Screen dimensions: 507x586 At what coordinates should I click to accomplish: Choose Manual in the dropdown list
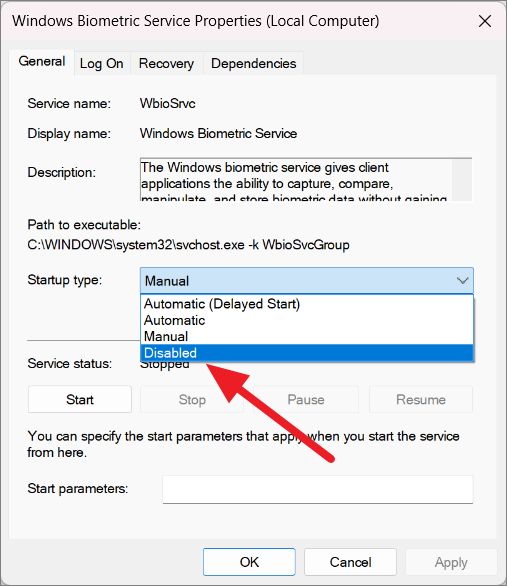tap(307, 336)
